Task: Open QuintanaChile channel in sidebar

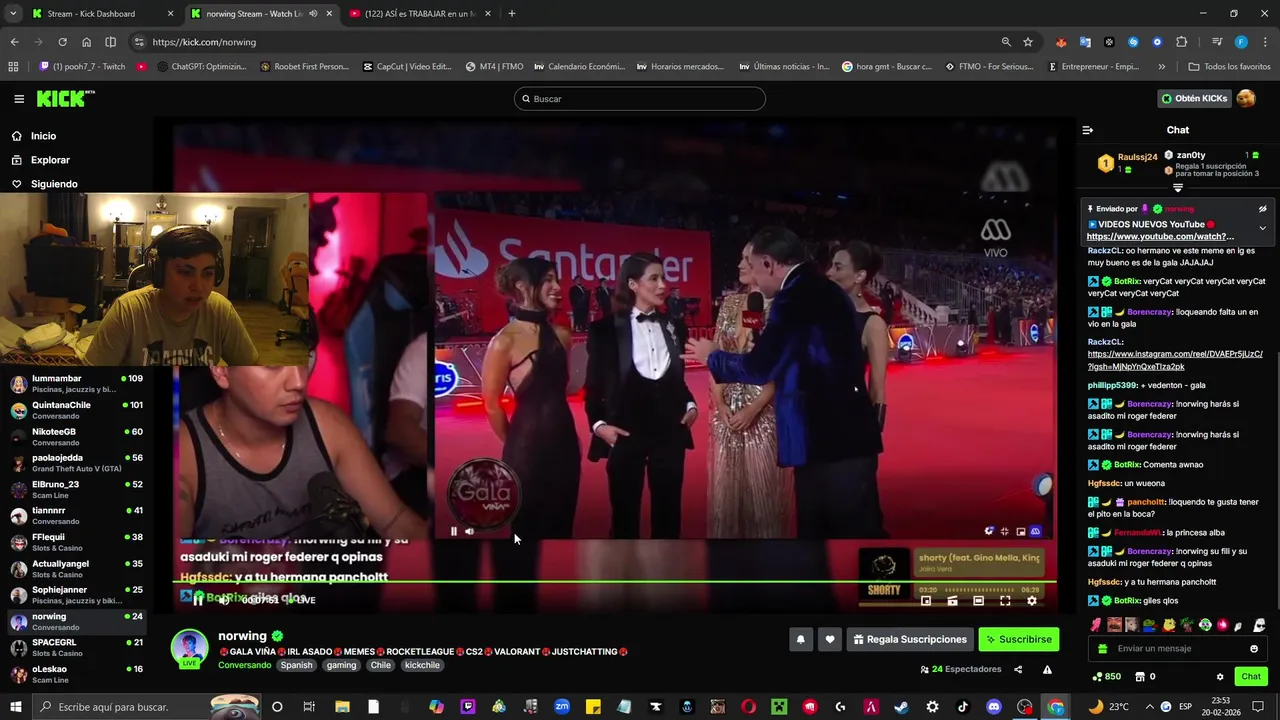Action: coord(77,410)
